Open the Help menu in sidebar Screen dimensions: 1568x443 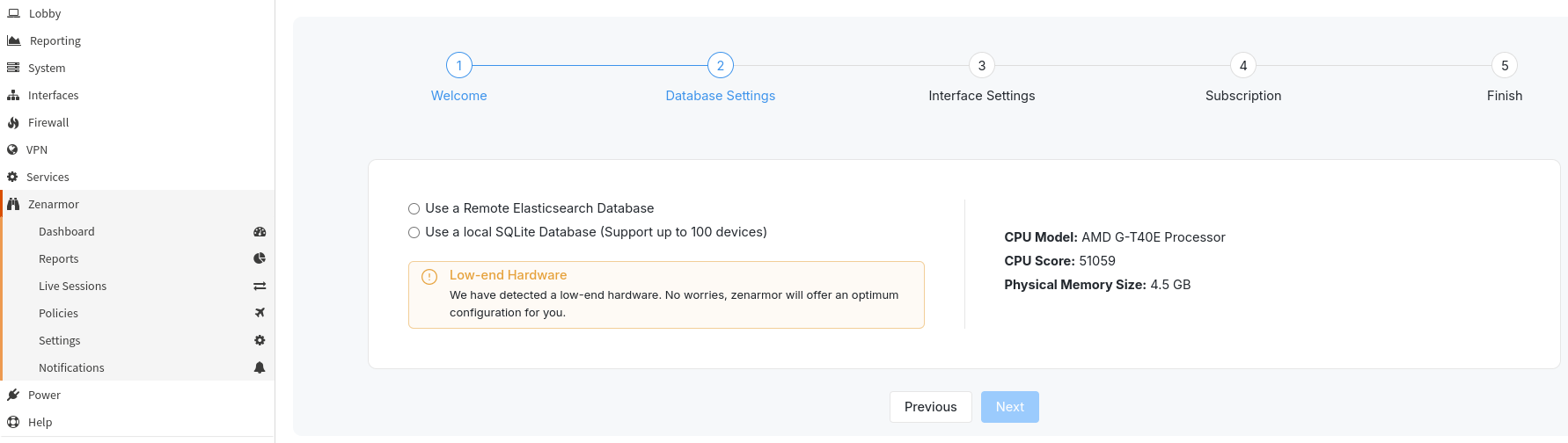coord(40,423)
